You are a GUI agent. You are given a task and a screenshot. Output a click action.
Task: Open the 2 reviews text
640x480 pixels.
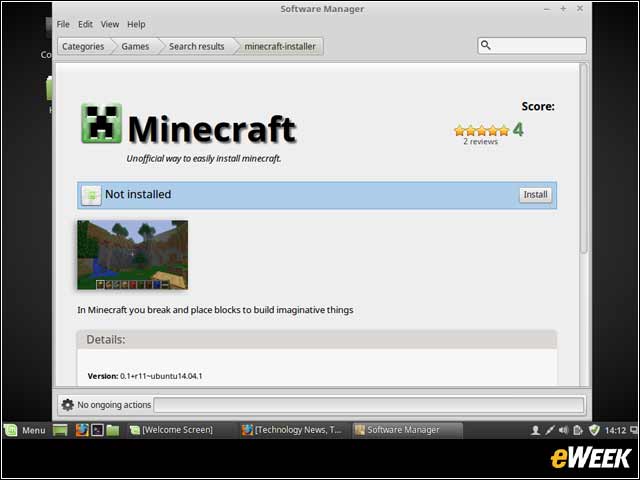480,142
